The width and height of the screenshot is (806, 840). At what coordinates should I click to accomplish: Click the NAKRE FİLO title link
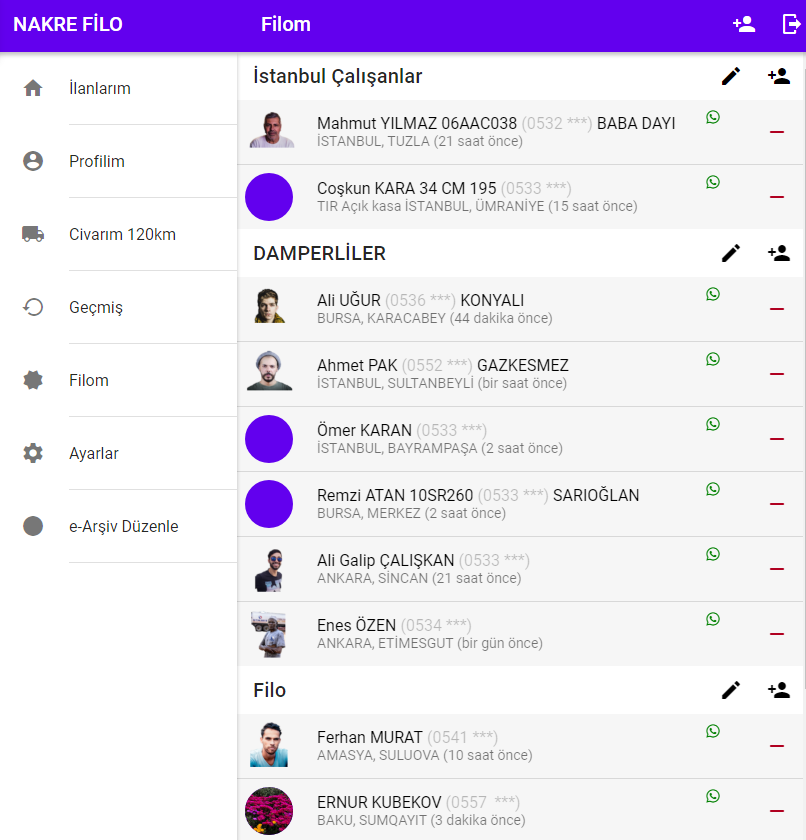[x=68, y=25]
